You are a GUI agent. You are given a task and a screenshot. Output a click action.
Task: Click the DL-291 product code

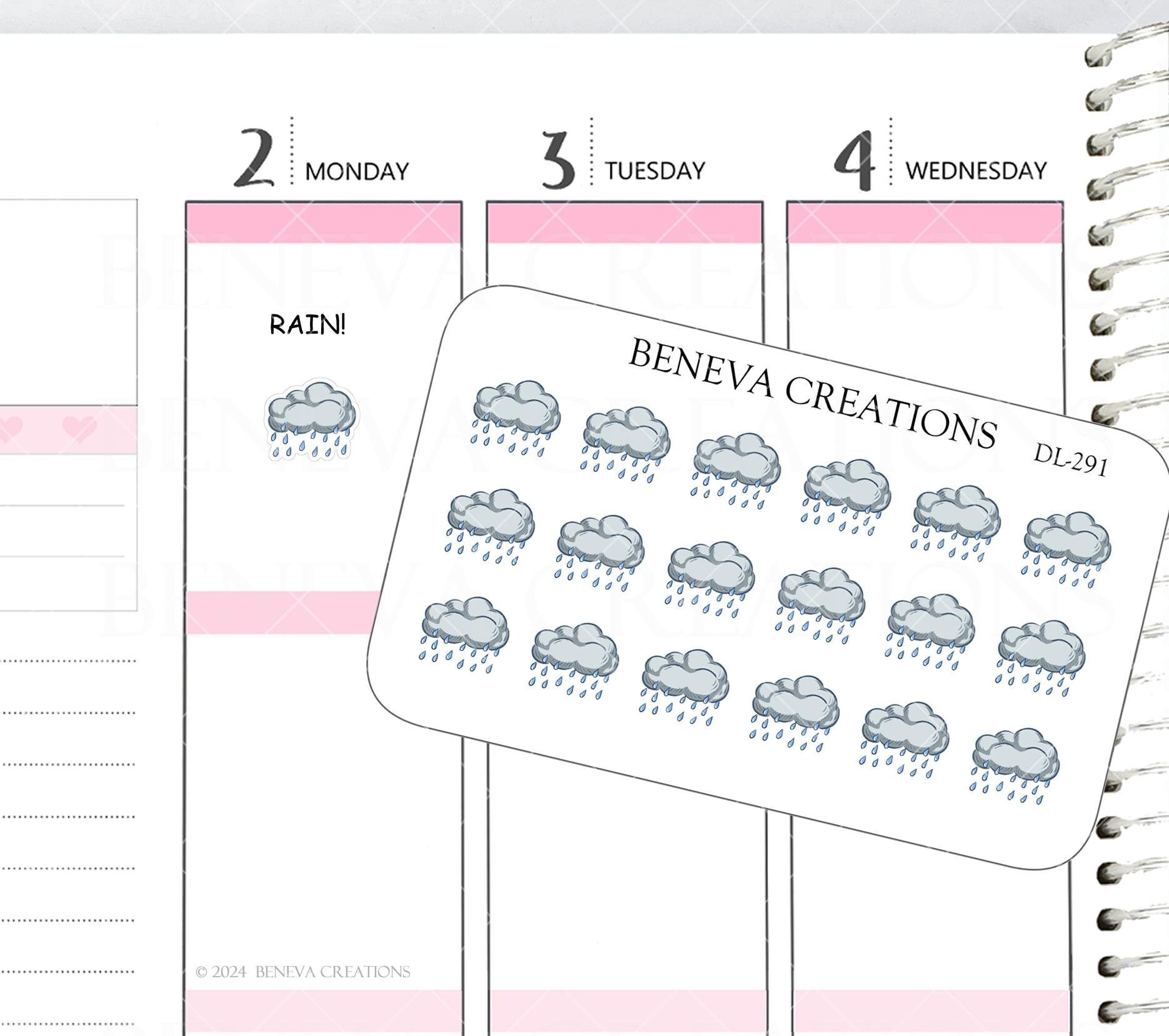coord(1070,461)
